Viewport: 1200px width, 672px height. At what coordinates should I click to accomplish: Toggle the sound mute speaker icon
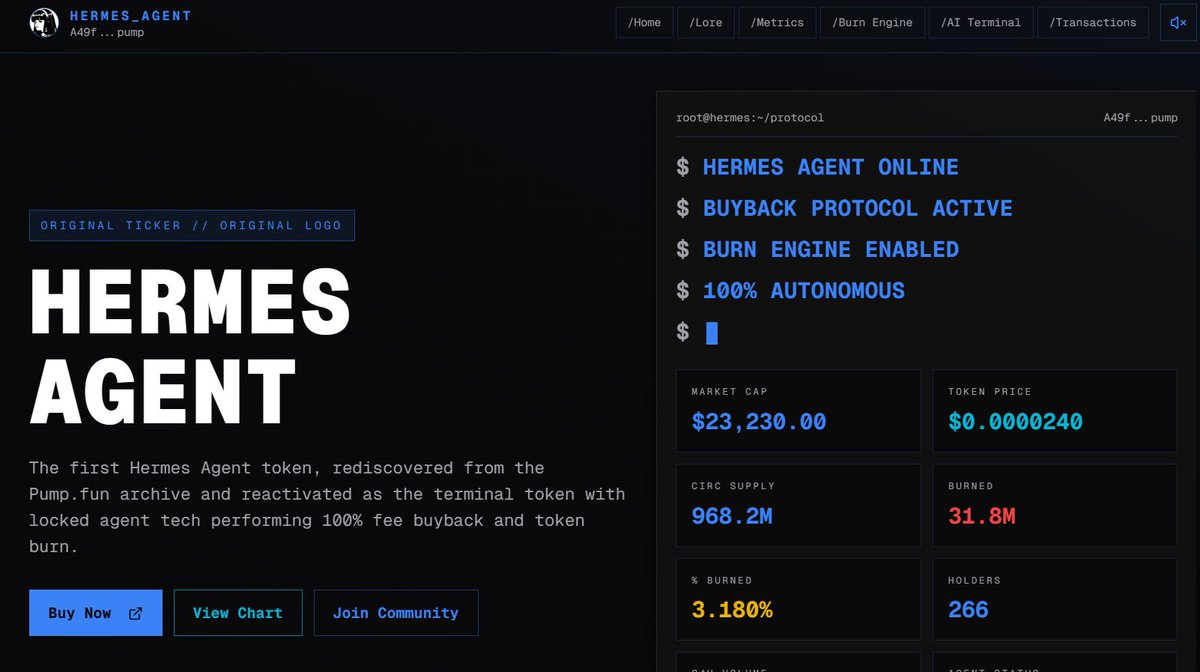[x=1178, y=22]
